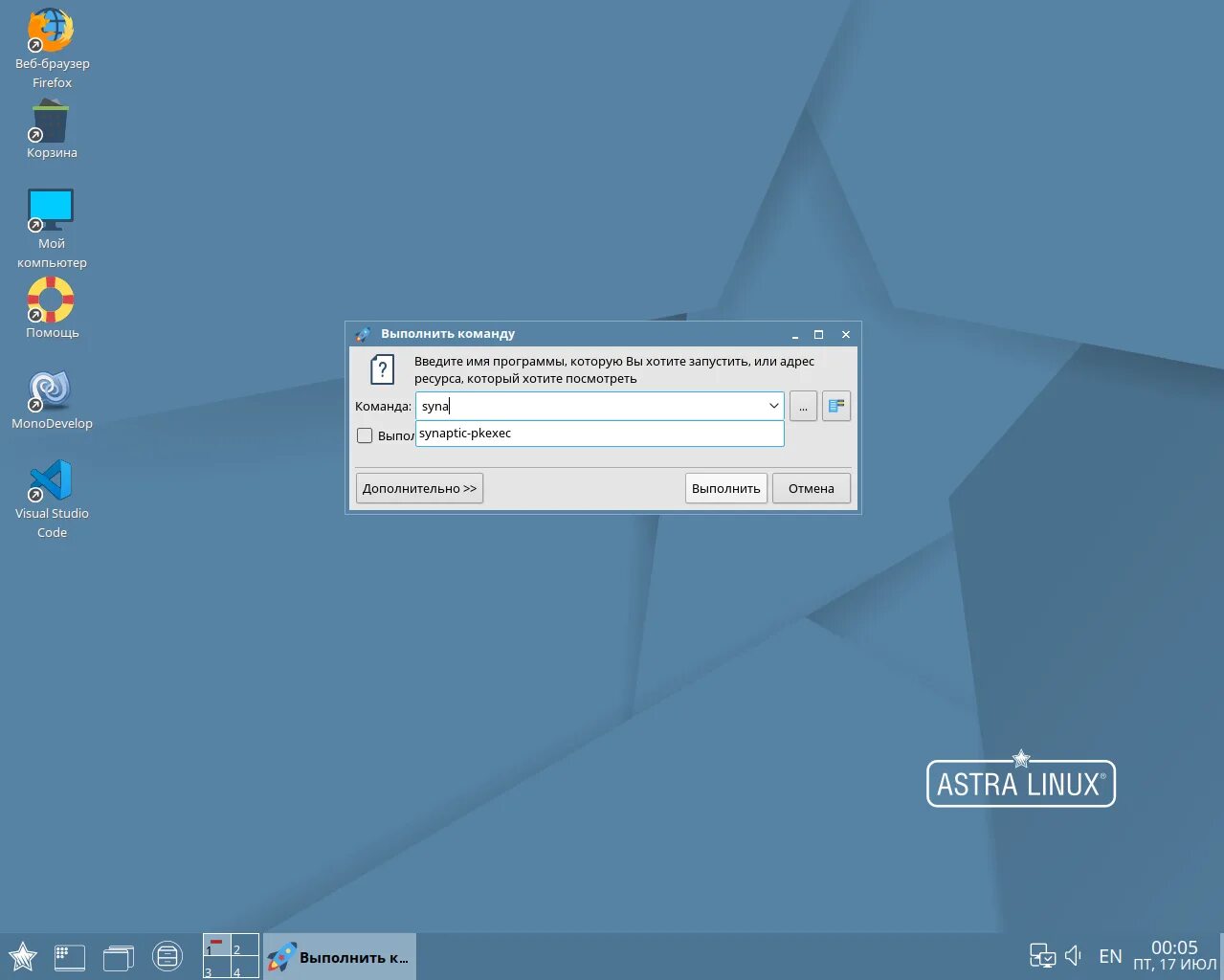Click the rocket icon in dialog title bar
Image resolution: width=1224 pixels, height=980 pixels.
(x=363, y=334)
